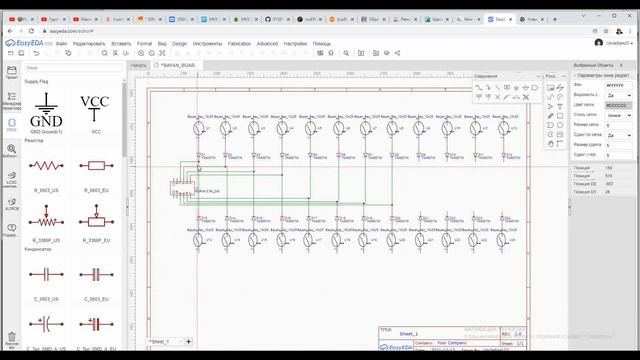This screenshot has width=640, height=360.
Task: Open the Library search sidebar icon
Action: tap(11, 151)
